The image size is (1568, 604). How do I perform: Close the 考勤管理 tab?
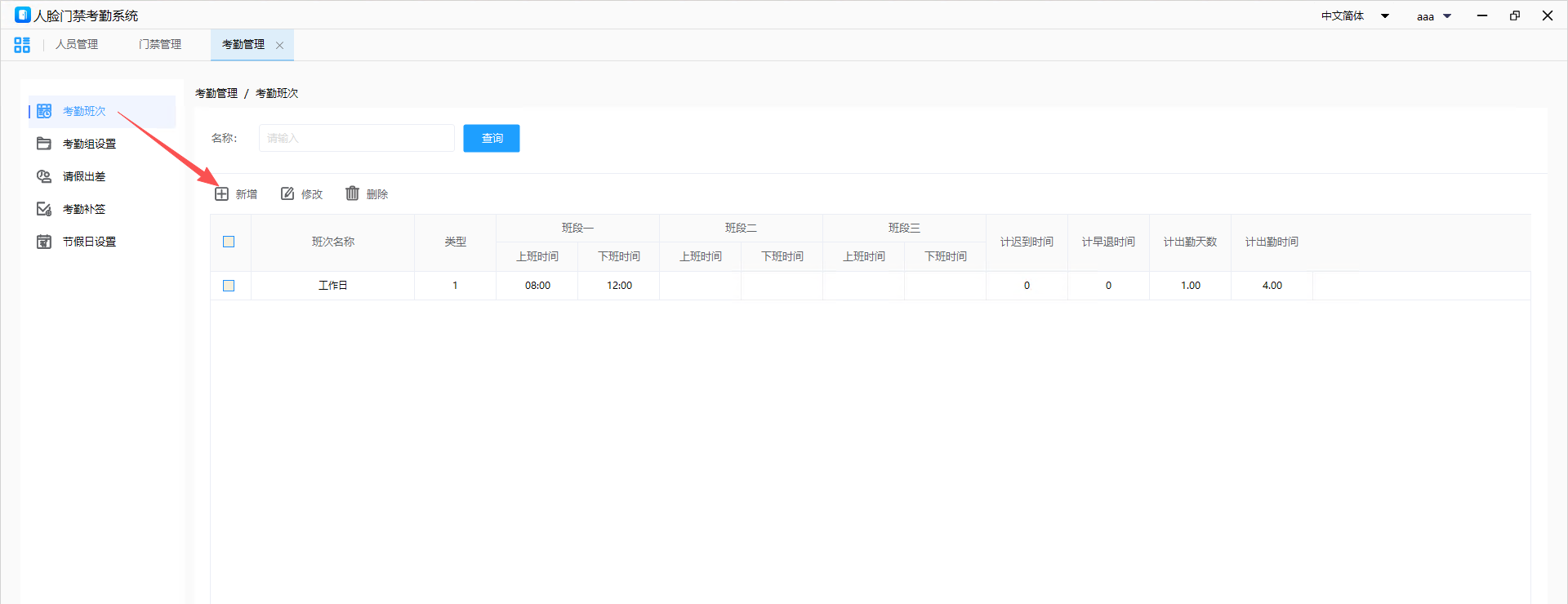(x=279, y=46)
